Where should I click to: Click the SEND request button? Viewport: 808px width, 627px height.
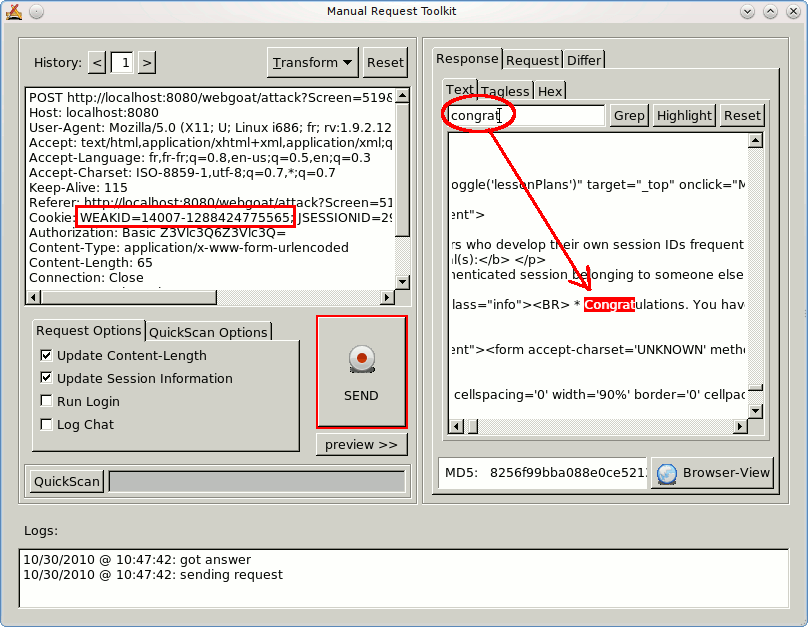tap(361, 372)
